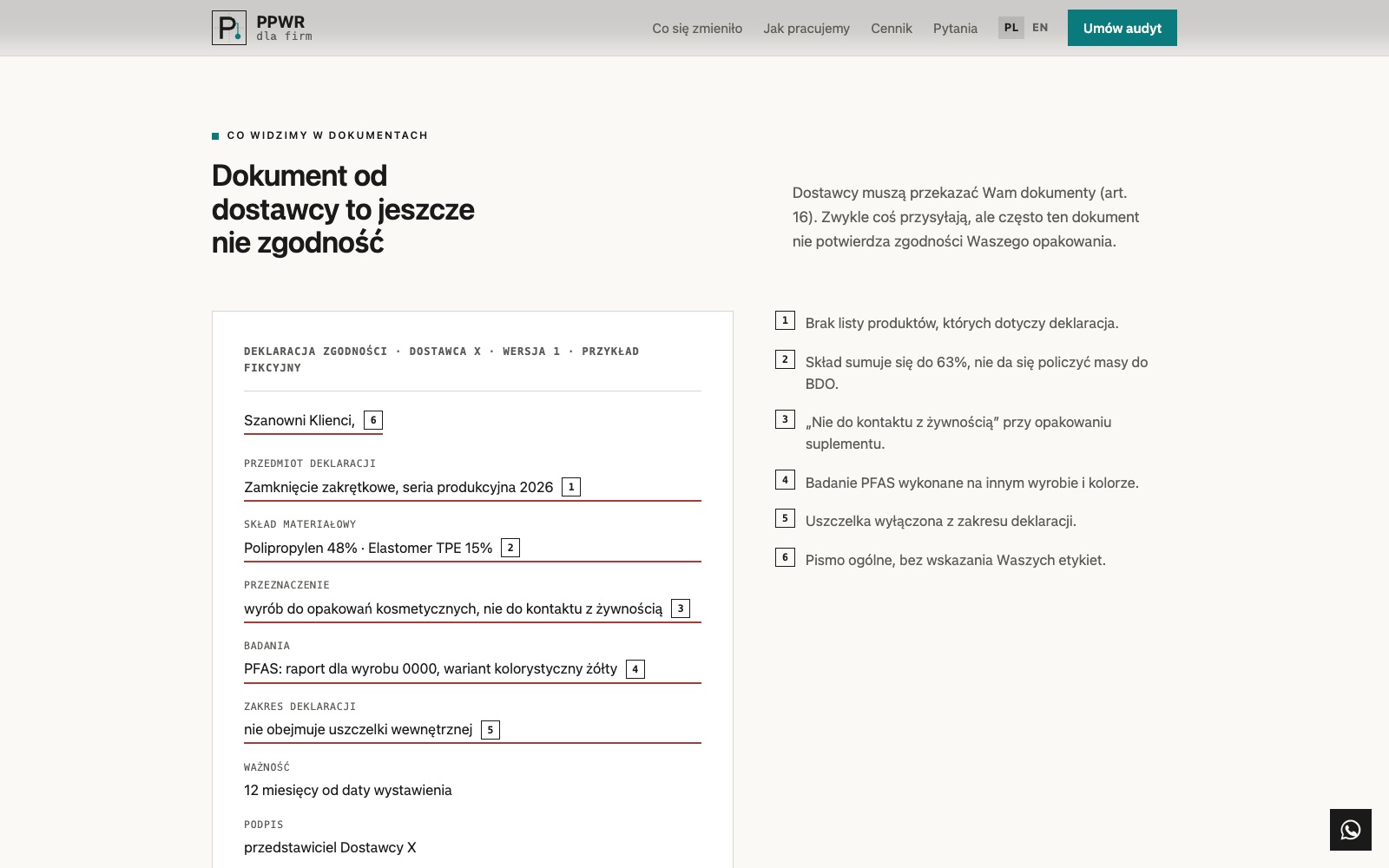Click the Nie do kontaktu z żywnością note
The width and height of the screenshot is (1389, 868).
click(x=958, y=433)
